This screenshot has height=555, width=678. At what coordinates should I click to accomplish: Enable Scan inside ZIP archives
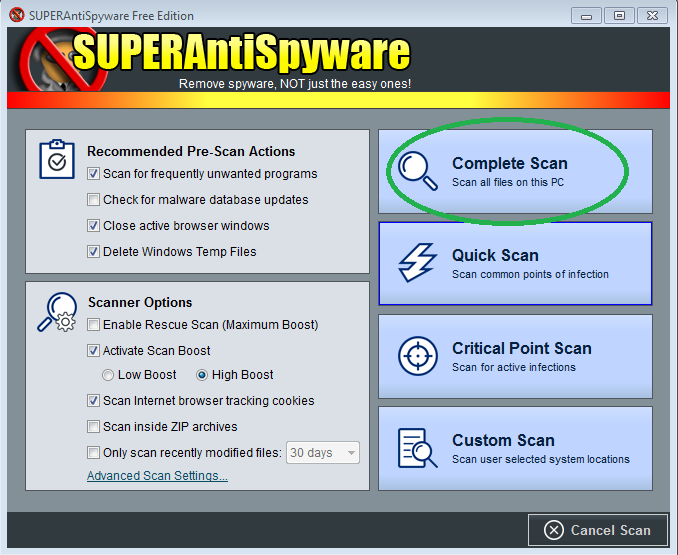pyautogui.click(x=93, y=427)
